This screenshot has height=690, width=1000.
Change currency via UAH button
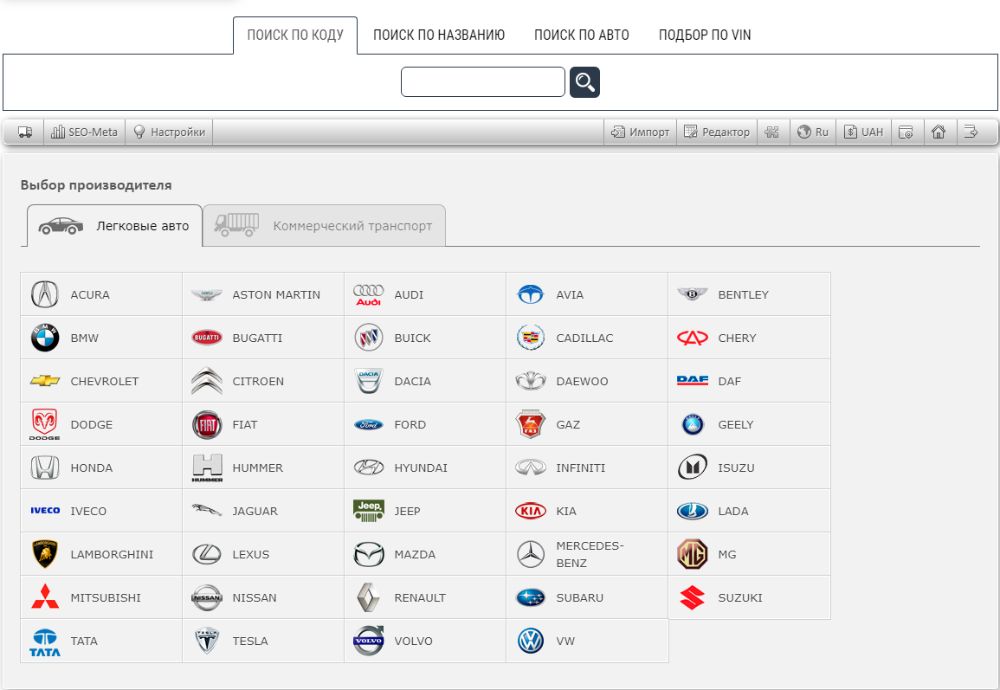click(x=864, y=132)
